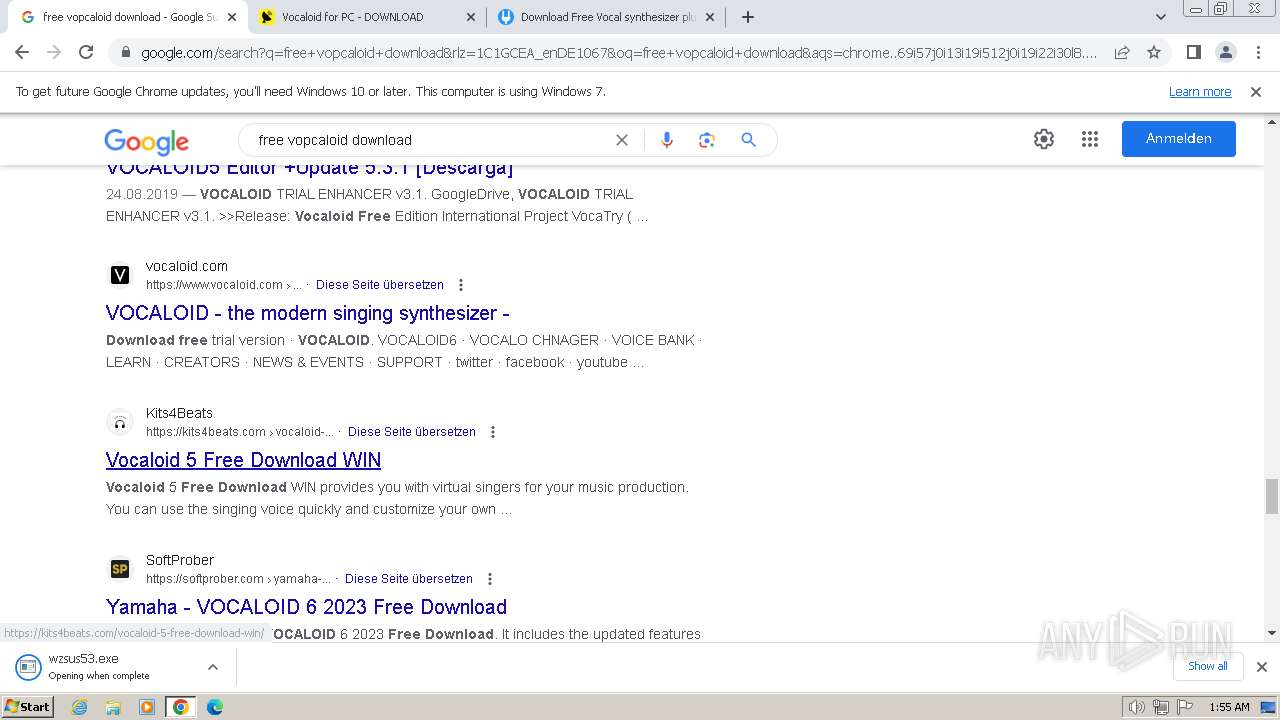1280x720 pixels.
Task: Bookmark this page with star icon
Action: pyautogui.click(x=1154, y=53)
